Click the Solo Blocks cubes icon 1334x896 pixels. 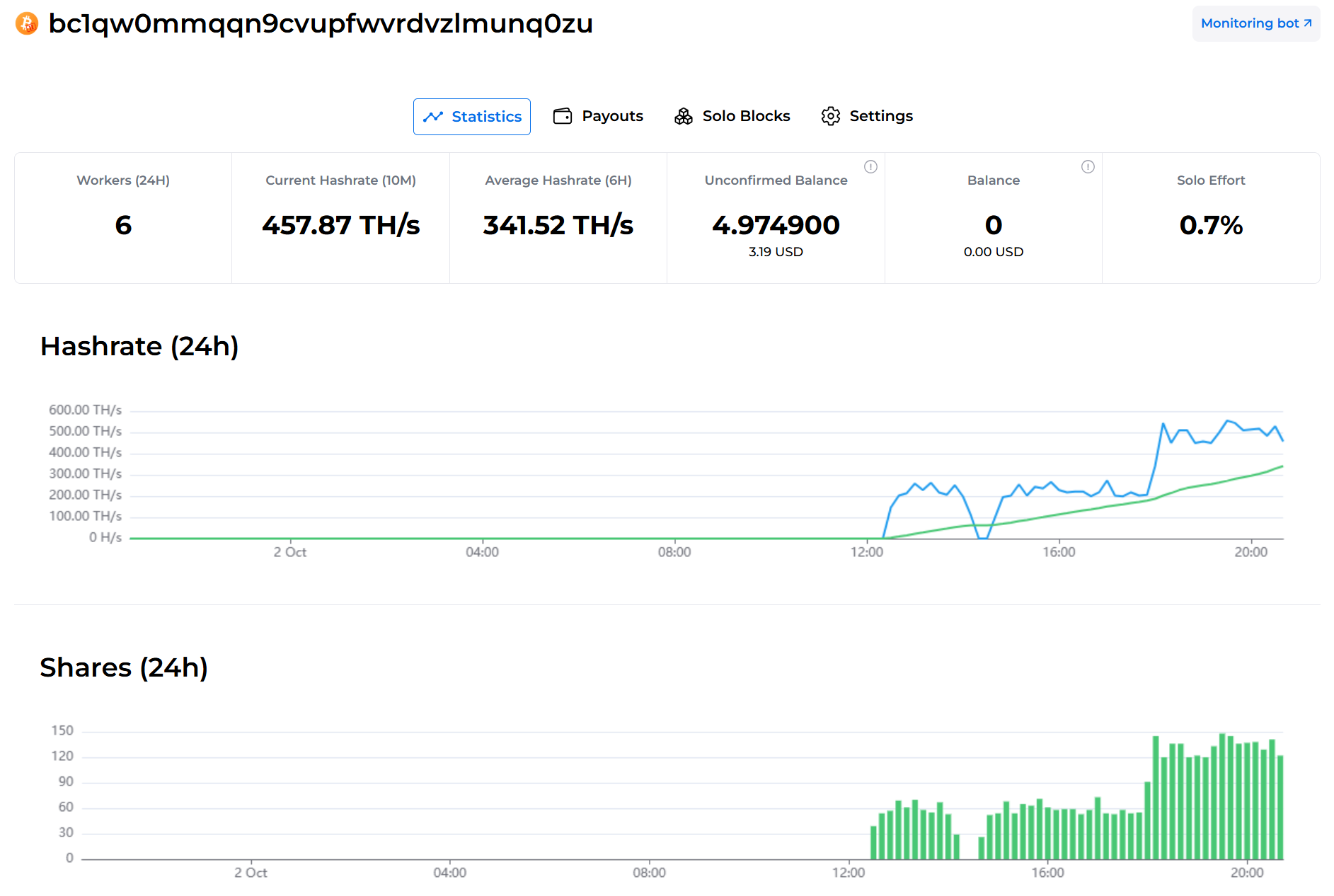[684, 116]
